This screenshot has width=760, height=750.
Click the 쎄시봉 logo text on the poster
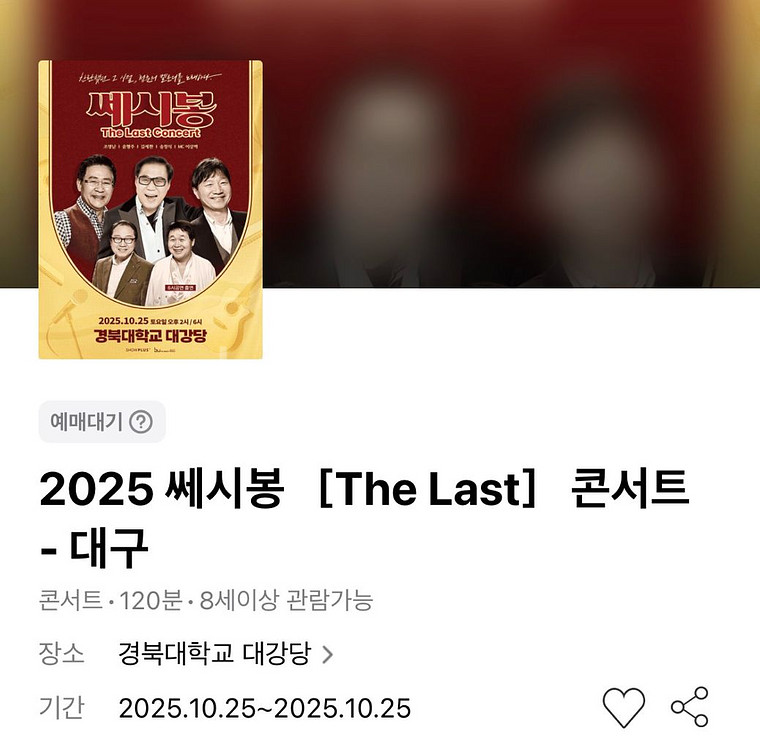click(151, 109)
